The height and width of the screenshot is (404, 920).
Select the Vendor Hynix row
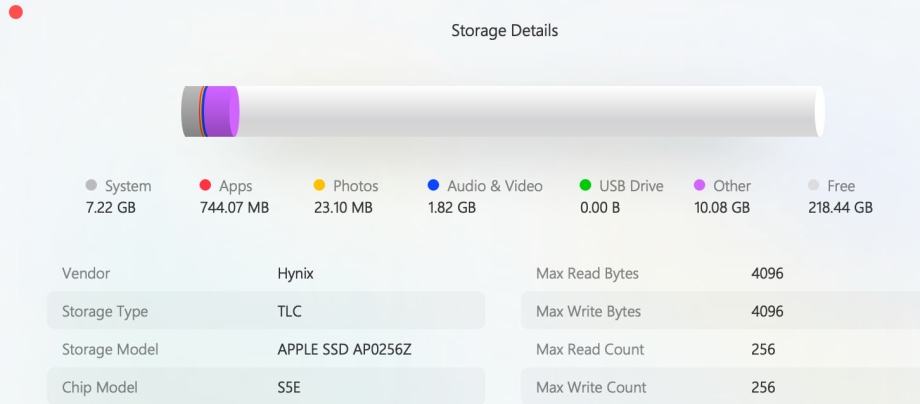tap(265, 273)
